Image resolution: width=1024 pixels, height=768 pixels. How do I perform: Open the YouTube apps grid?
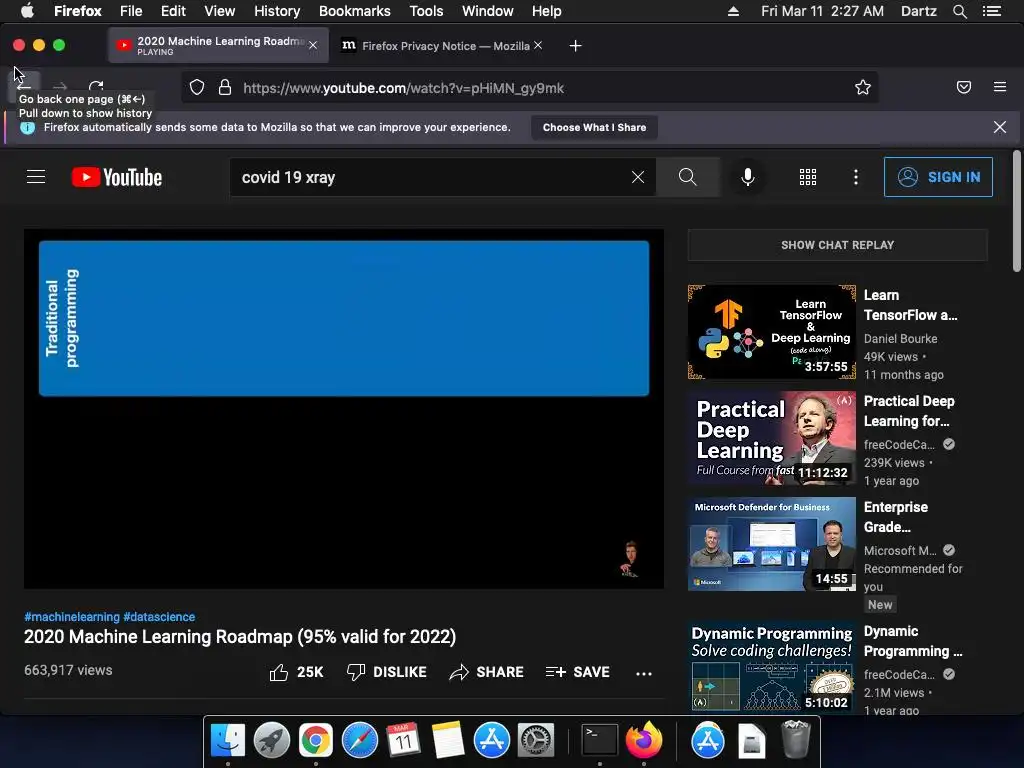tap(808, 177)
